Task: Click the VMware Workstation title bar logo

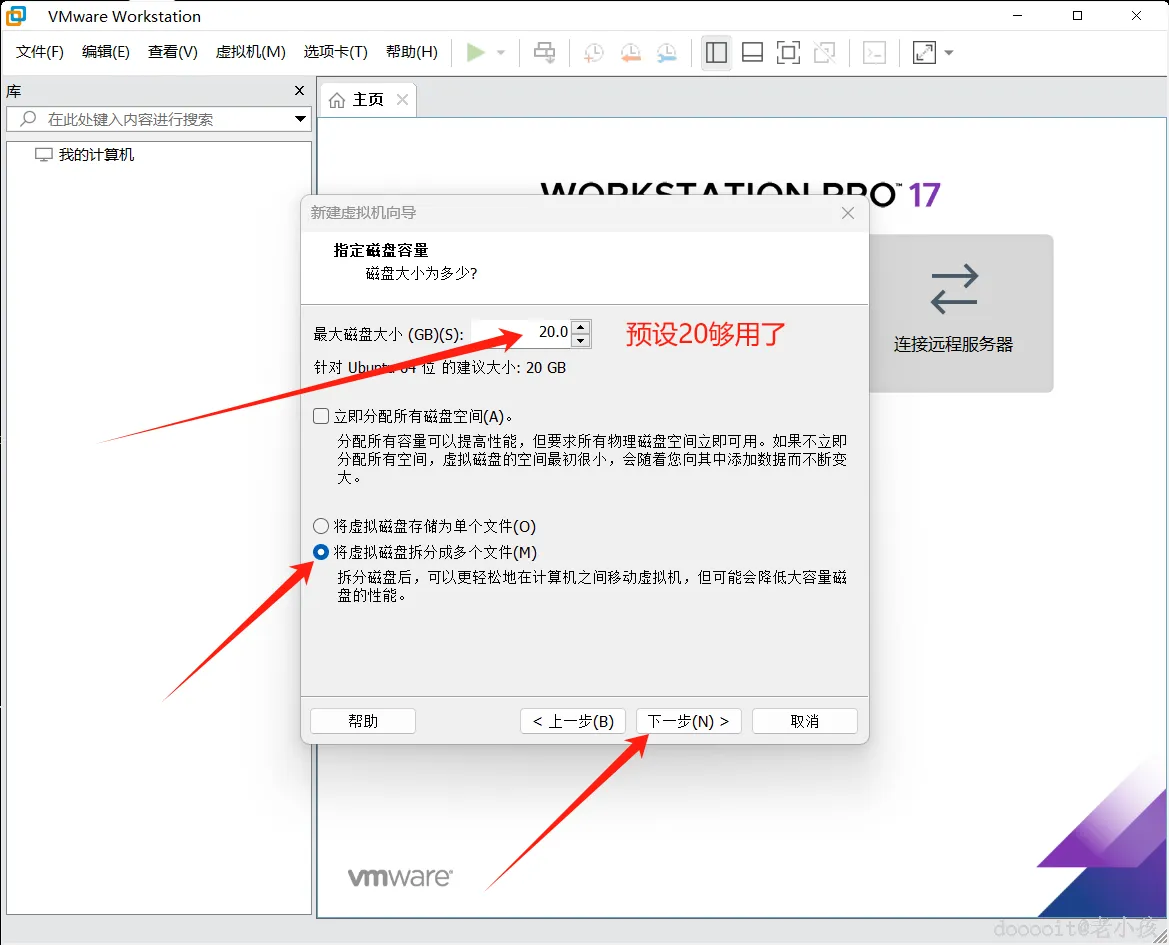Action: coord(16,16)
